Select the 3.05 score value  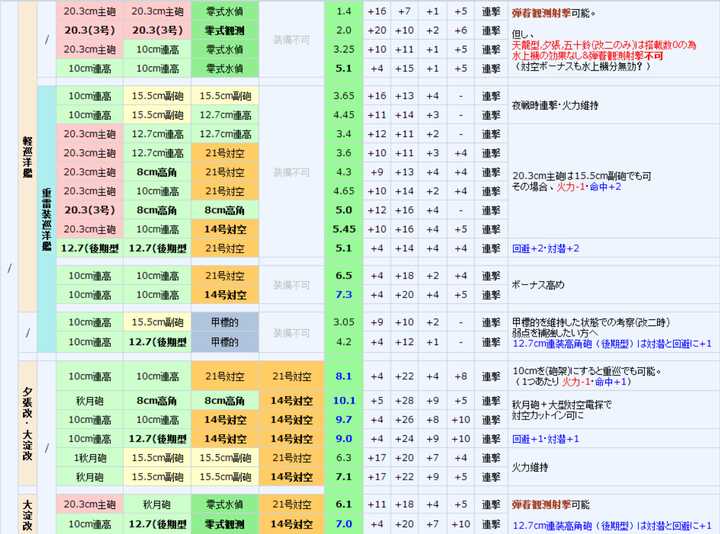tap(343, 322)
